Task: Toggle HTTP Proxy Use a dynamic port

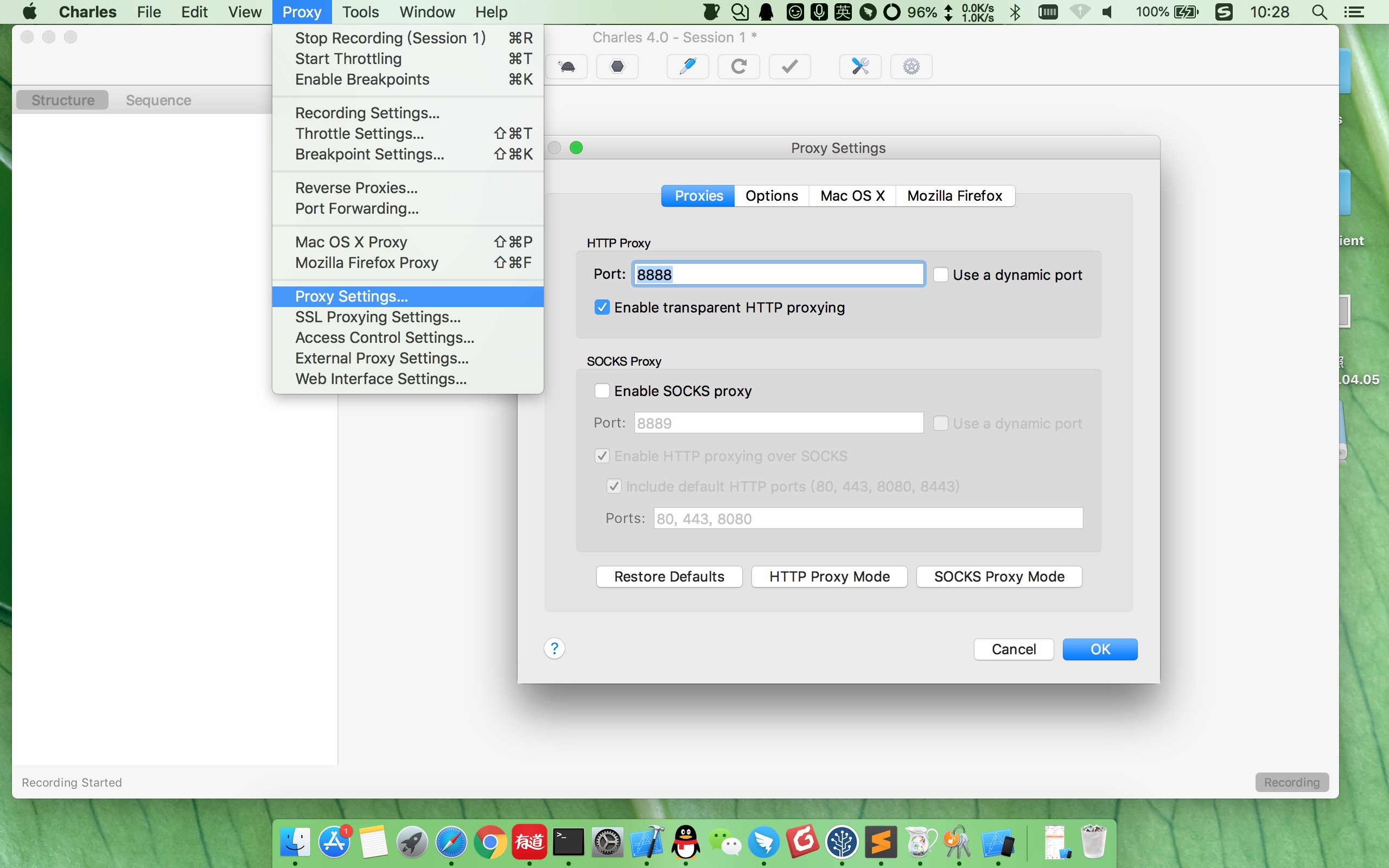Action: click(x=940, y=275)
